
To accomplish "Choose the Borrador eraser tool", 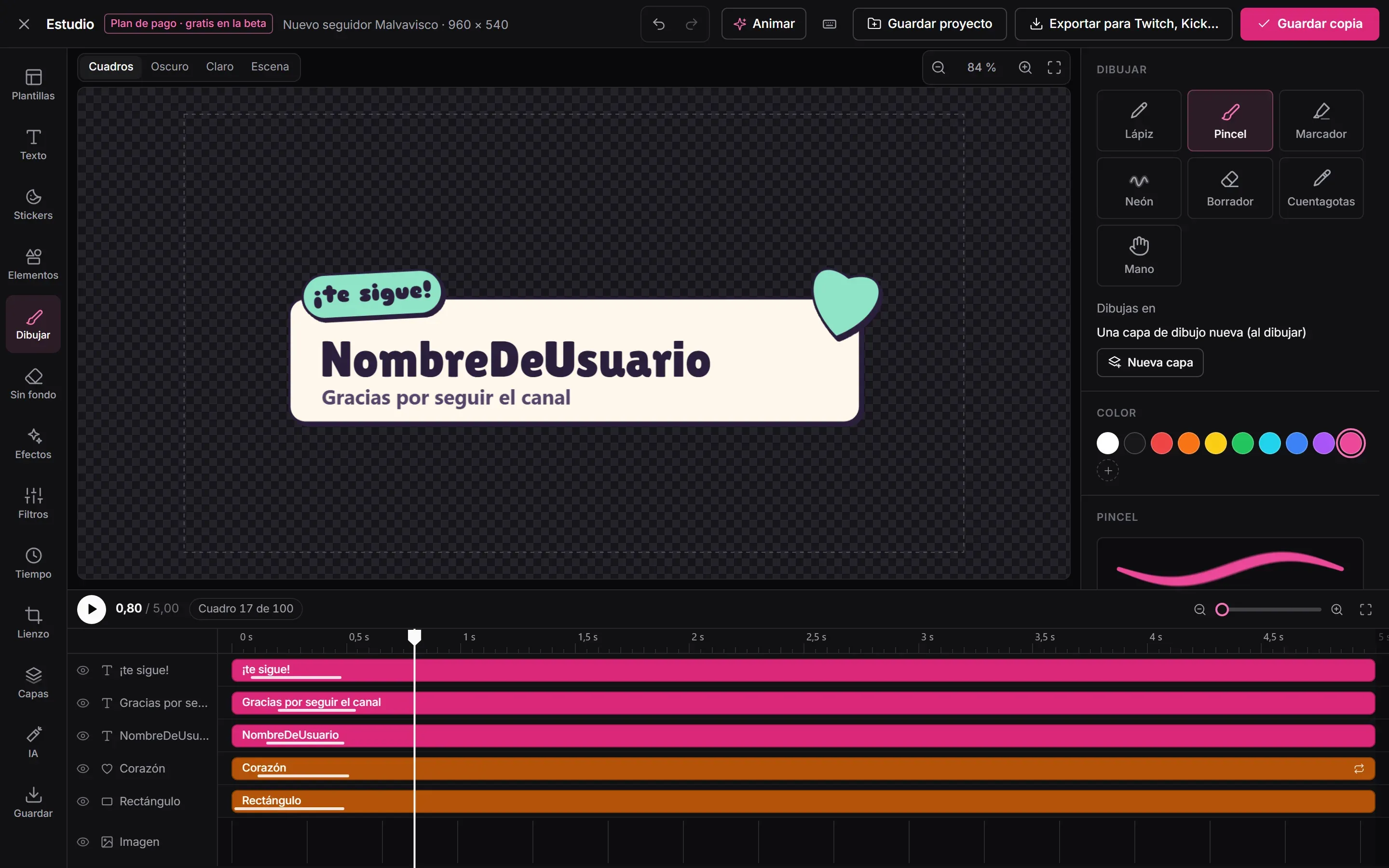I will point(1229,188).
